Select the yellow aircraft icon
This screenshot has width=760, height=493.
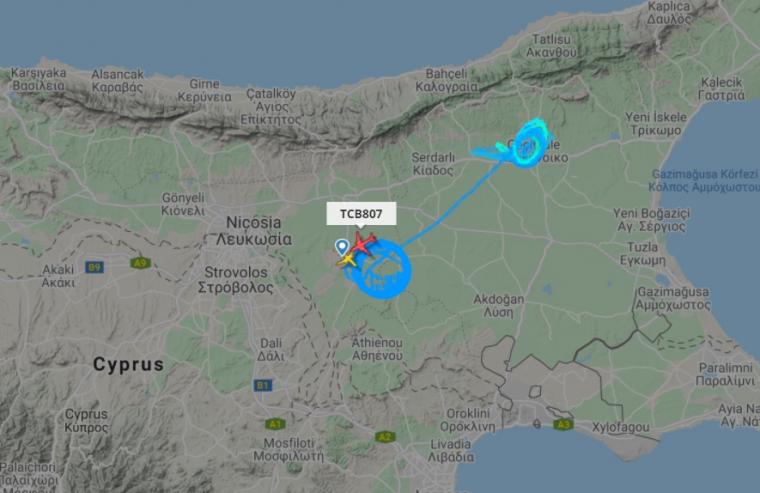(347, 261)
